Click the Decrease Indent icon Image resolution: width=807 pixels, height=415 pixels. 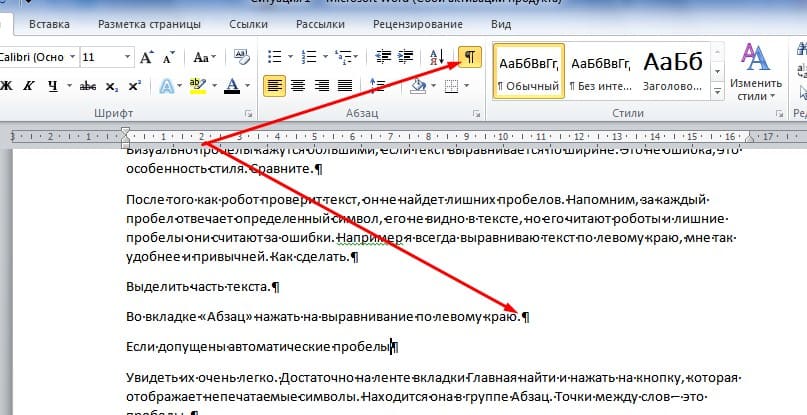383,57
